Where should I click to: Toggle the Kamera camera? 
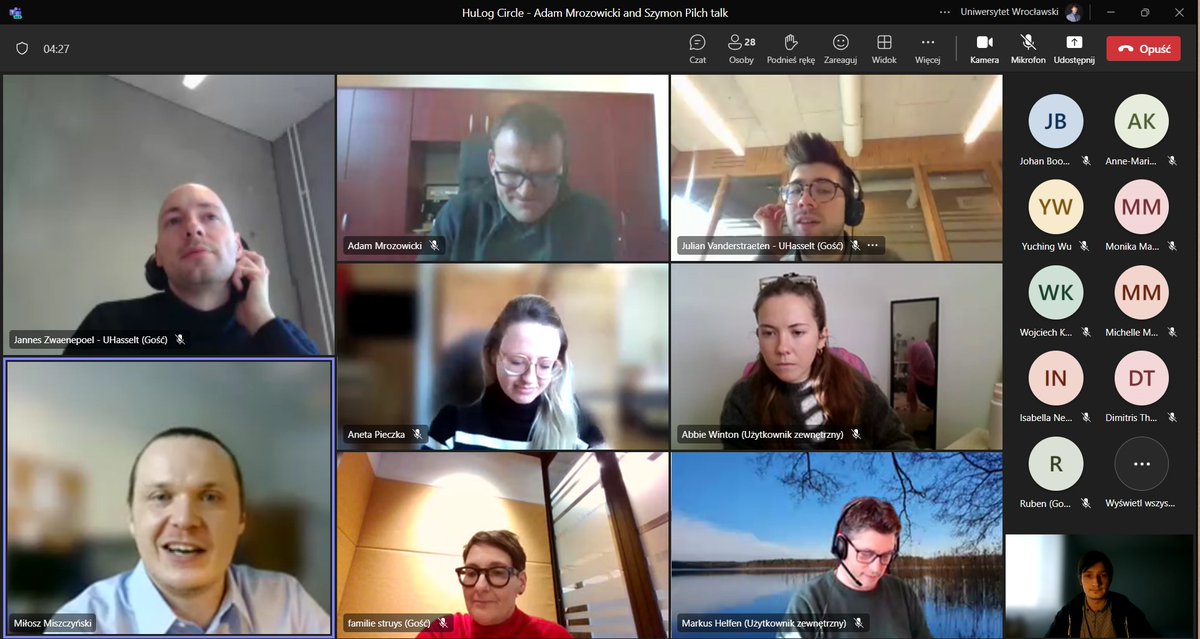click(x=984, y=48)
